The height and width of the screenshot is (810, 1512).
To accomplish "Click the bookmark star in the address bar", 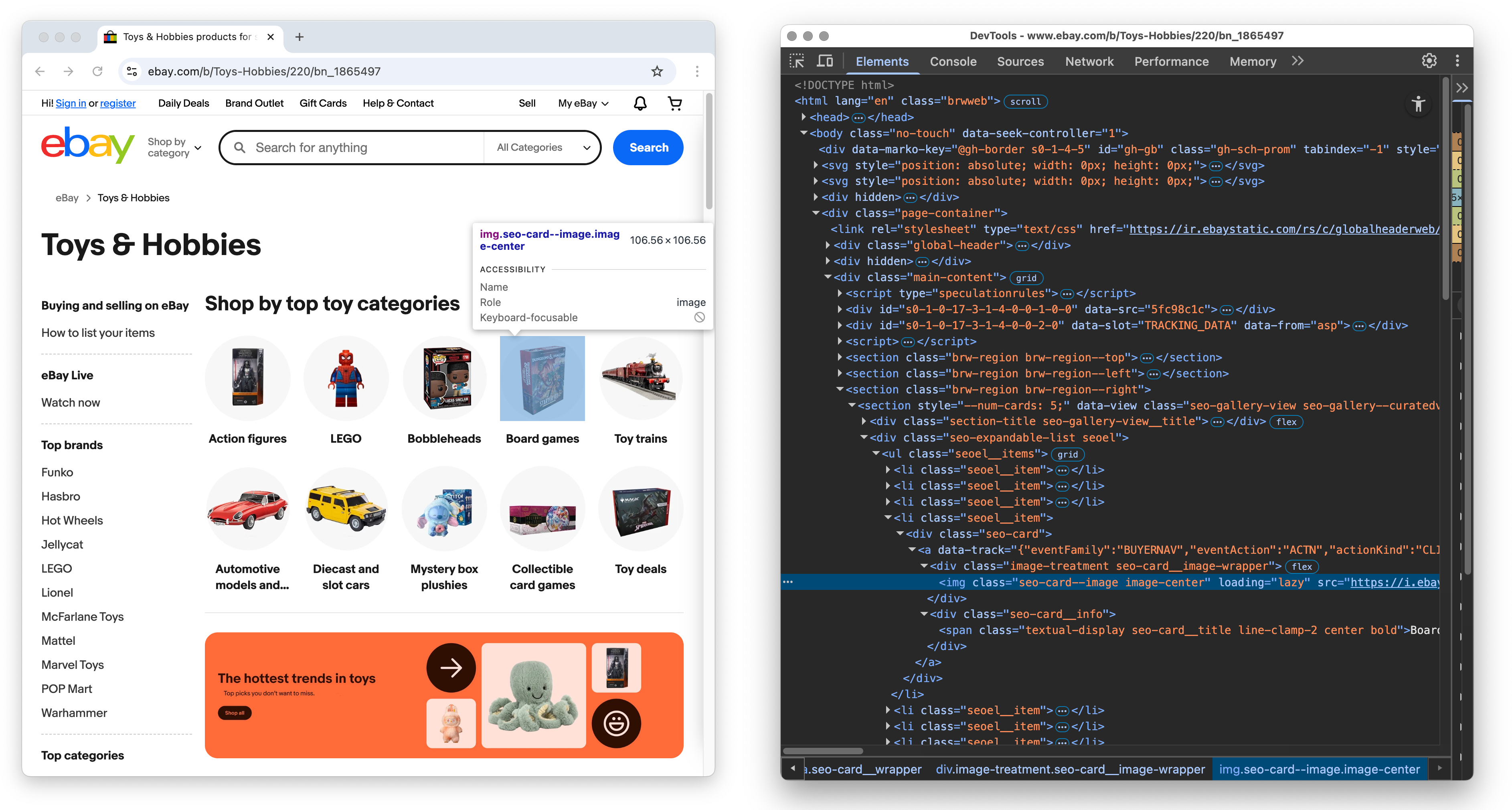I will pyautogui.click(x=657, y=71).
